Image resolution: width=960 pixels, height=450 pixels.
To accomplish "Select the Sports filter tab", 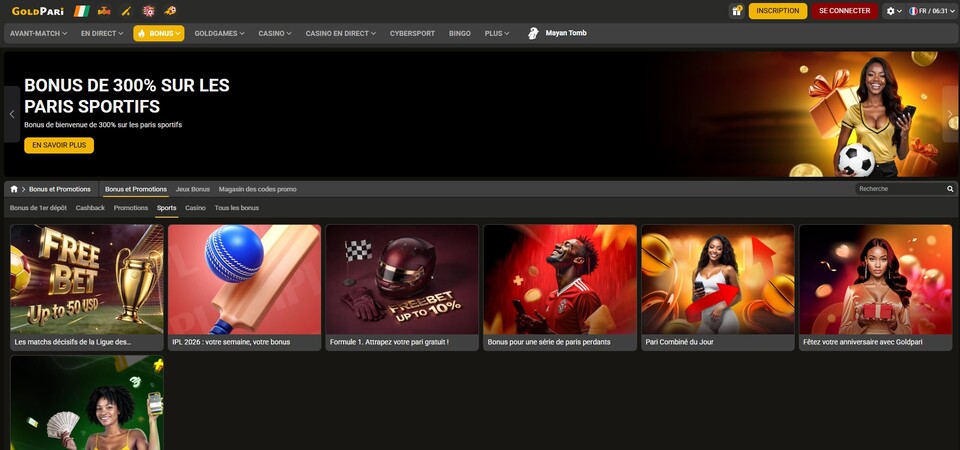I will point(167,208).
